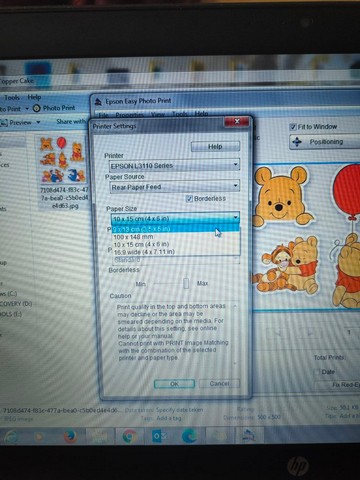The height and width of the screenshot is (480, 360).
Task: Open Microsoft Edge taskbar icon
Action: (189, 436)
